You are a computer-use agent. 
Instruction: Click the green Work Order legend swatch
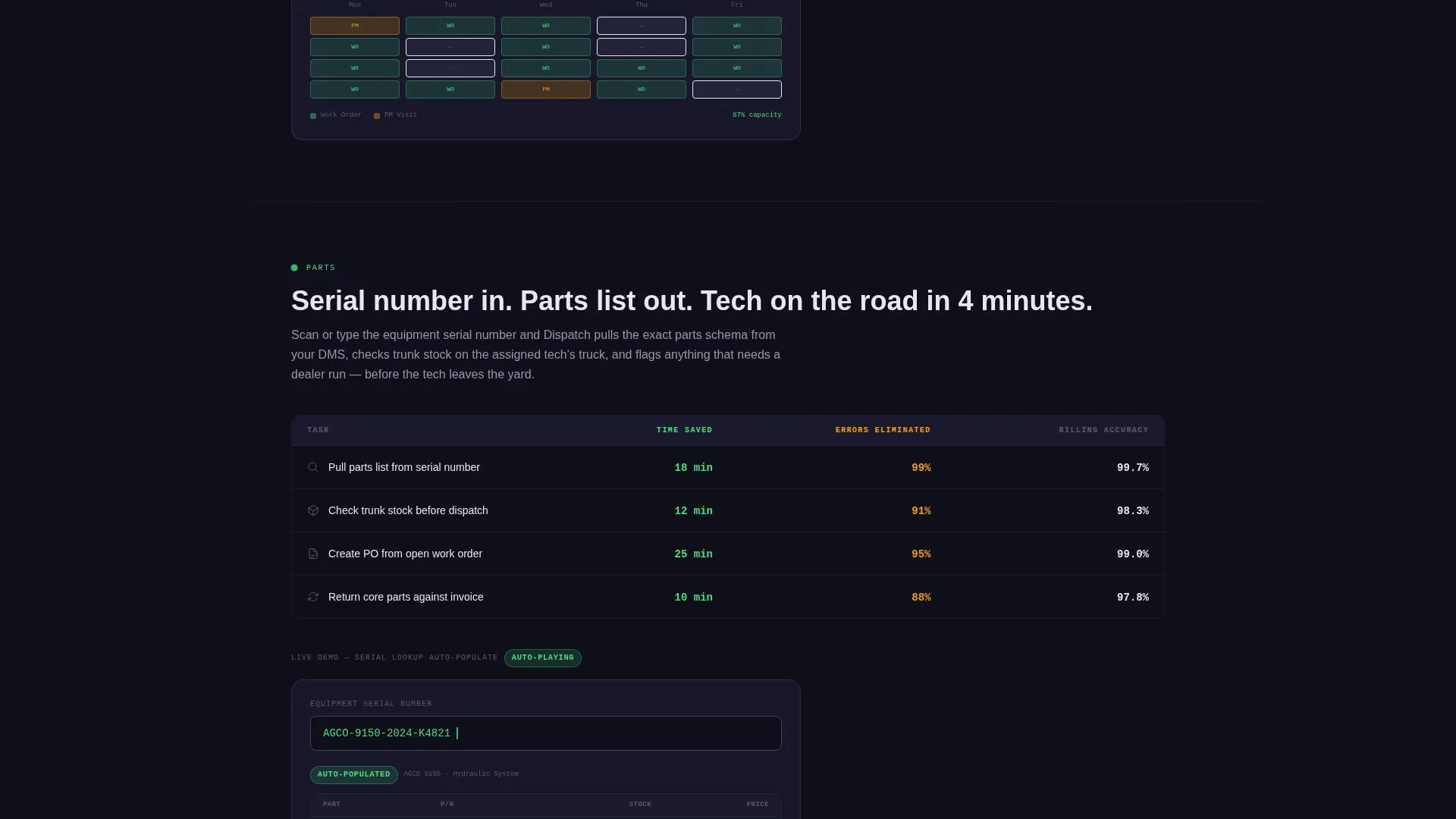[313, 116]
